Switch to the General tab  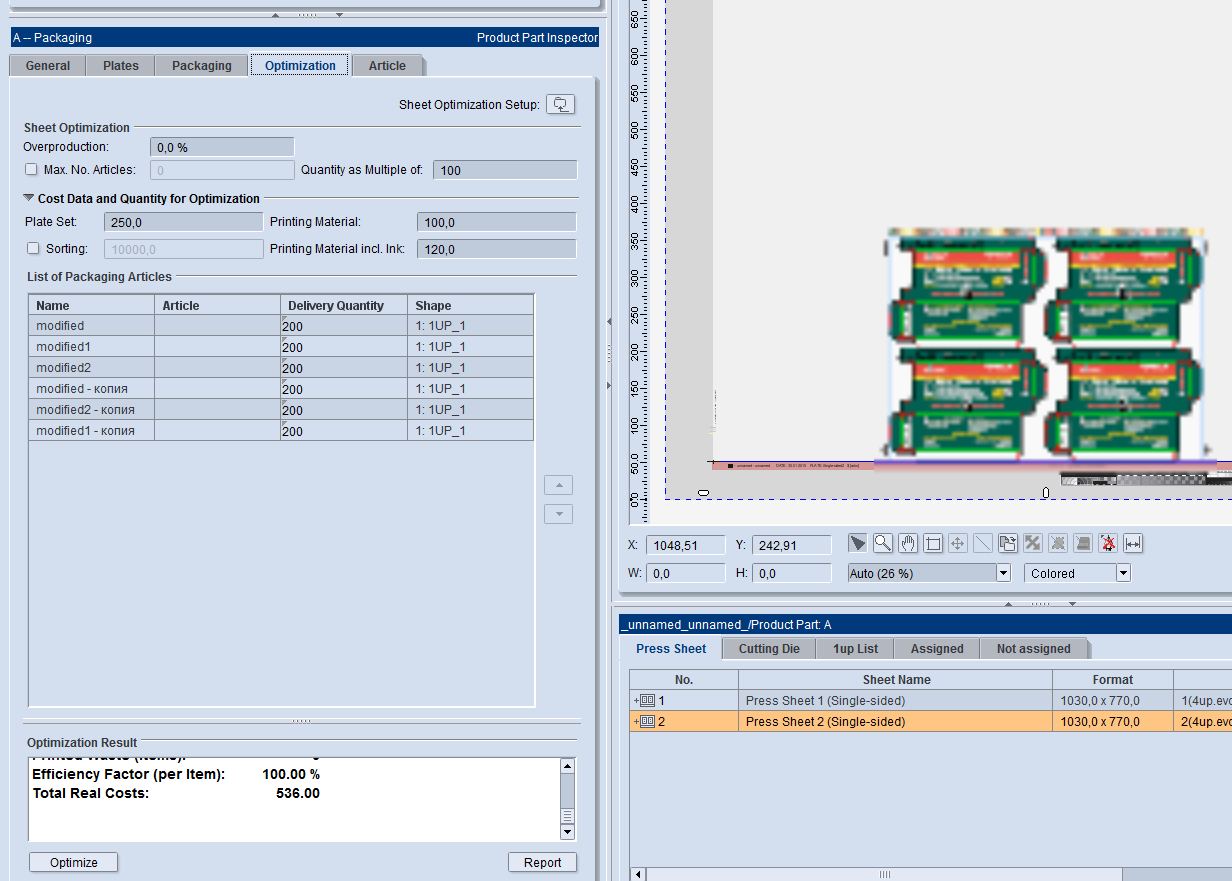coord(48,65)
